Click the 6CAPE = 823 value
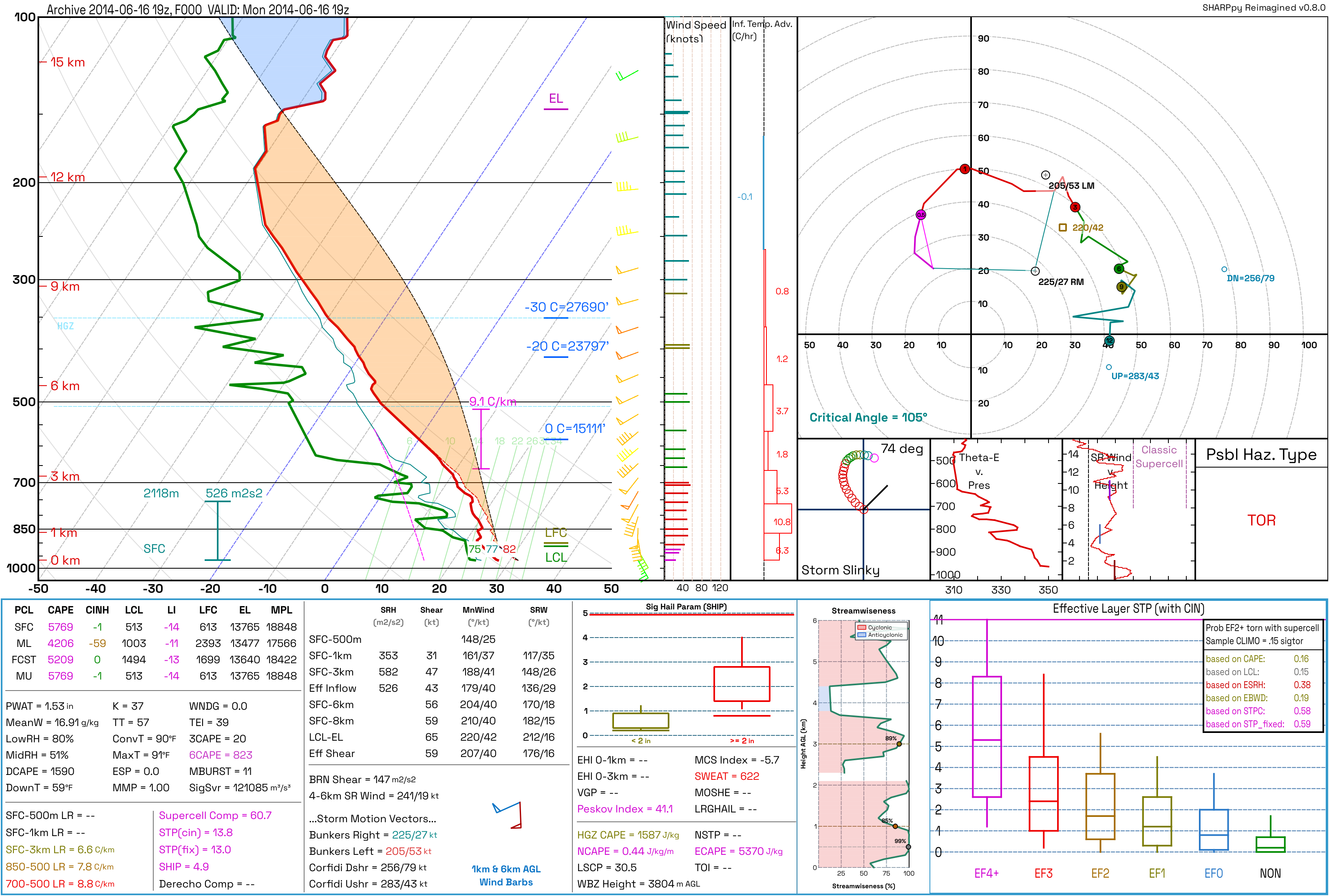The image size is (1329, 896). point(221,755)
